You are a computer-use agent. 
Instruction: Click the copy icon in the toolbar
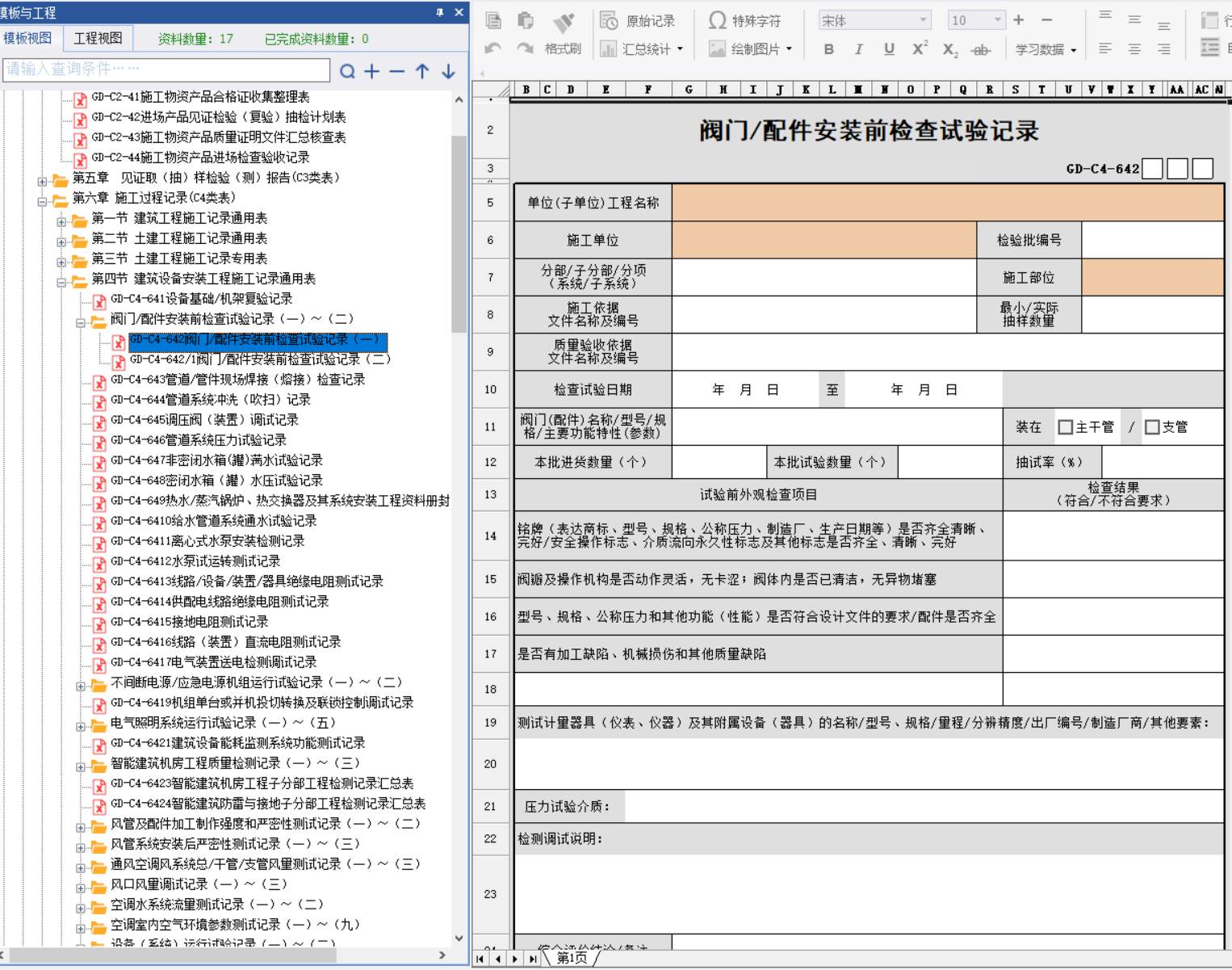pyautogui.click(x=493, y=20)
